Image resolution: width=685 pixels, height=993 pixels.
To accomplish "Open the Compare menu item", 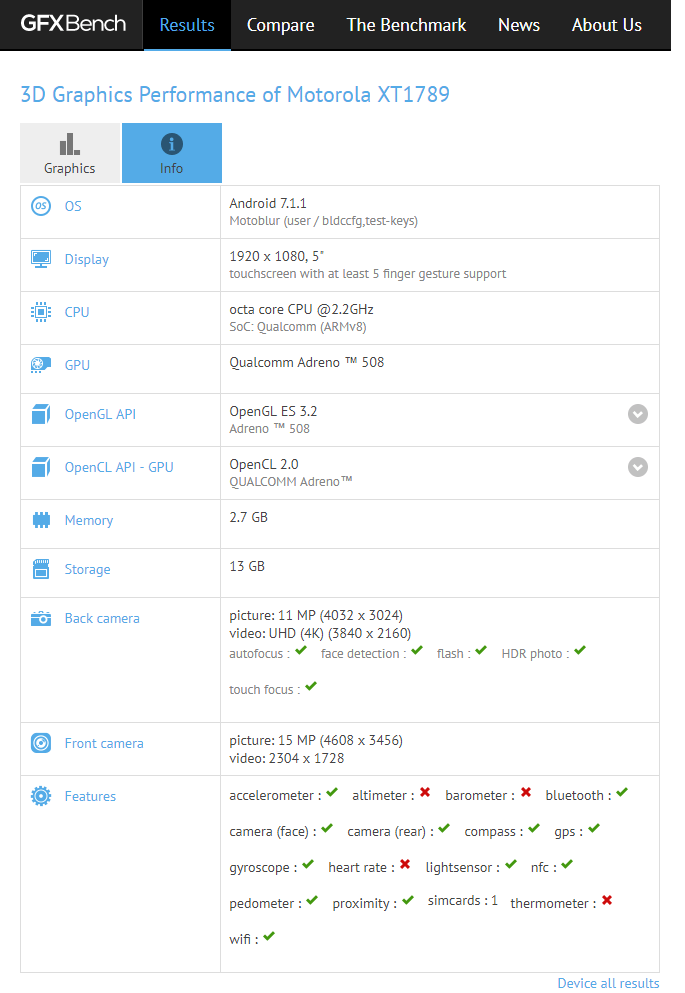I will (280, 25).
